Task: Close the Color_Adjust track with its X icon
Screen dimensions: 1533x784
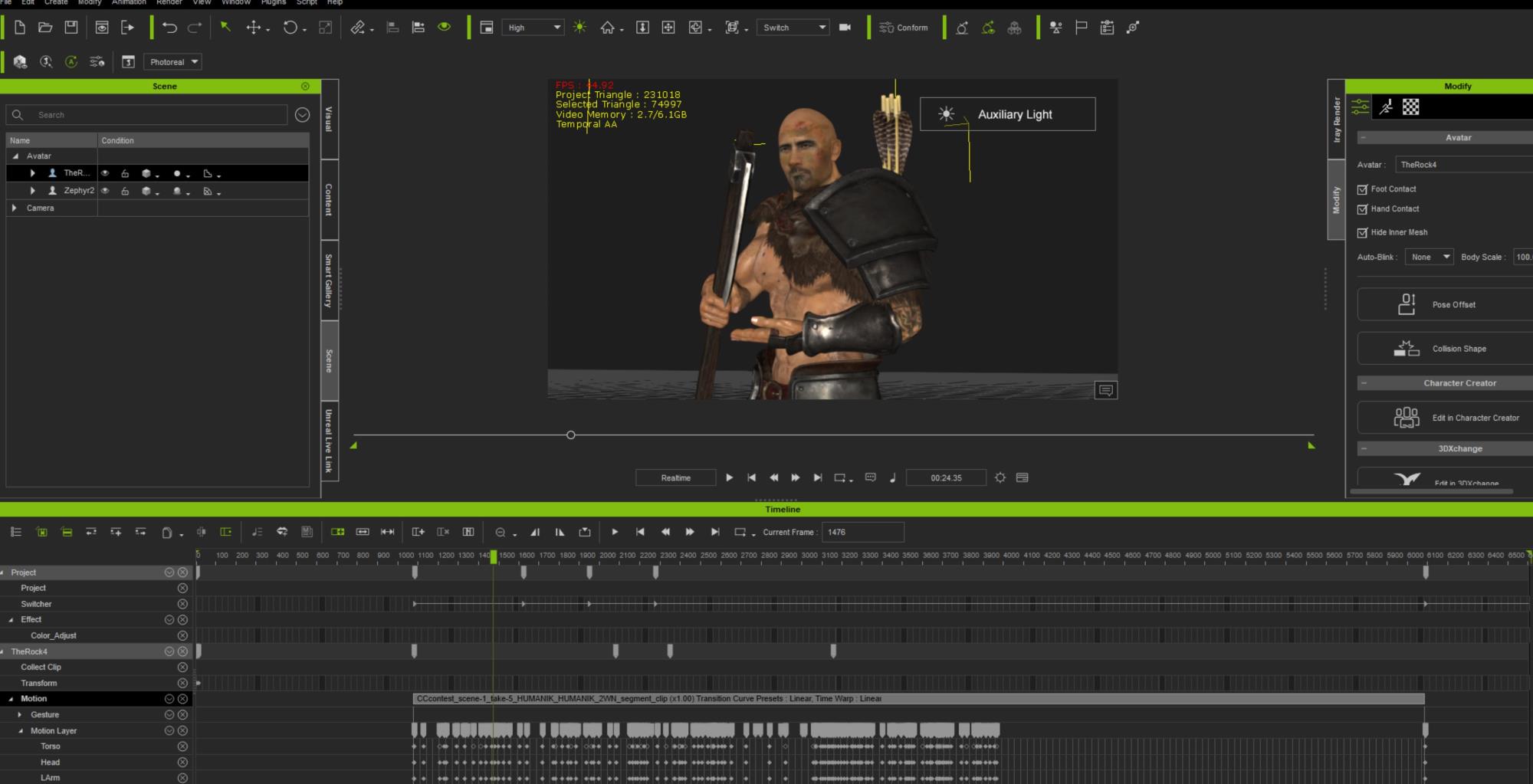Action: [182, 635]
